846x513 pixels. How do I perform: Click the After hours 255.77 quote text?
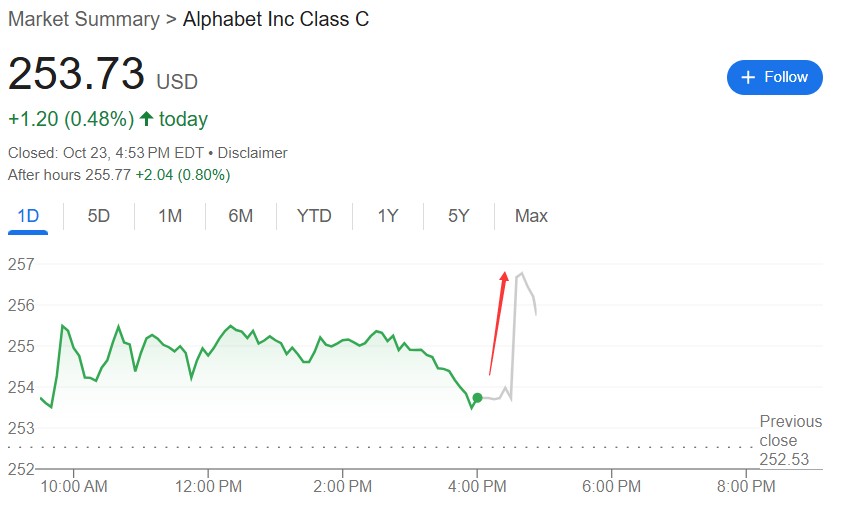point(118,175)
